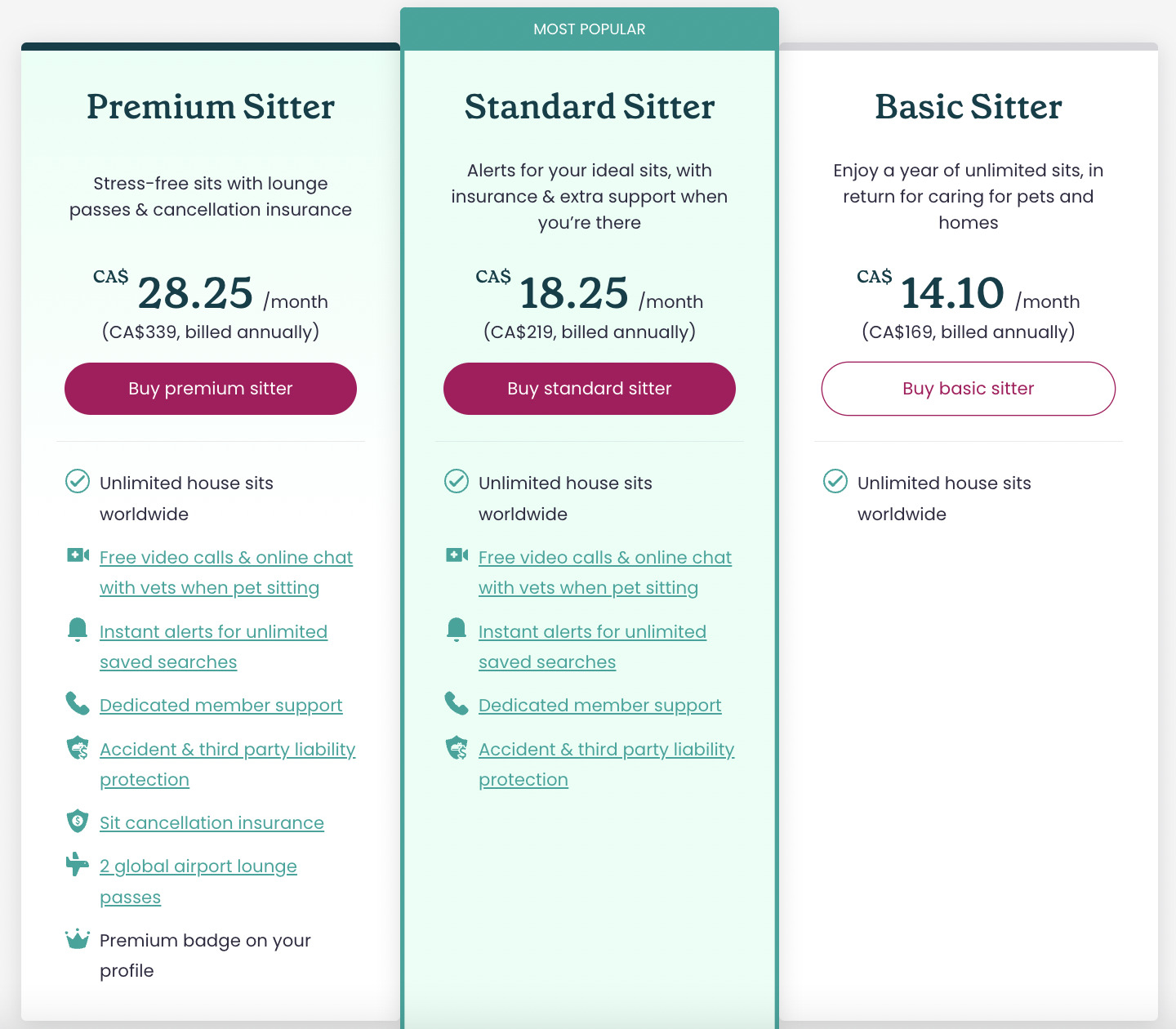Click the bell icon in Standard column

[x=457, y=630]
